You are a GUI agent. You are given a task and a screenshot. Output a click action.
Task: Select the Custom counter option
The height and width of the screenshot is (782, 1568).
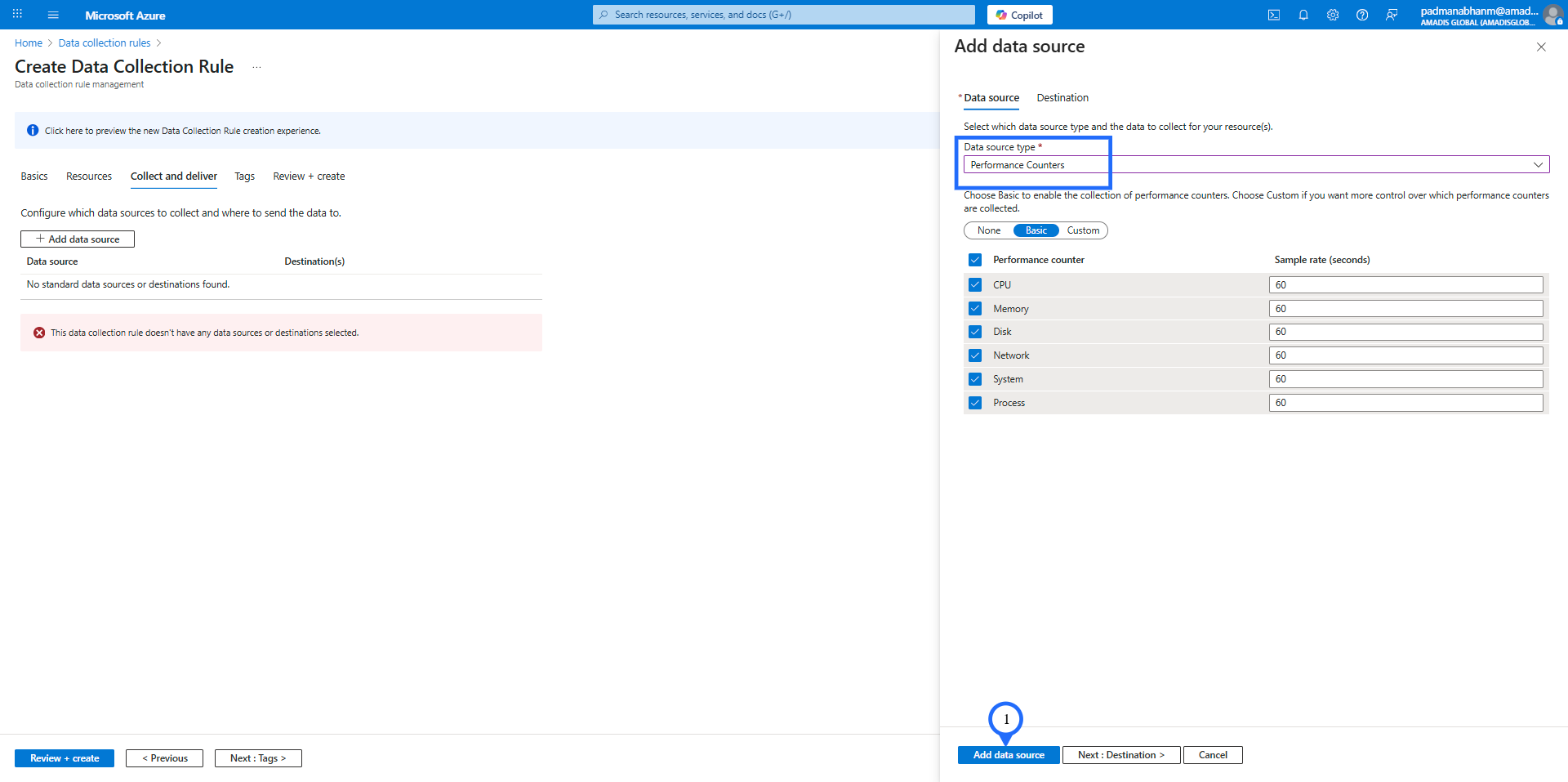pos(1083,230)
